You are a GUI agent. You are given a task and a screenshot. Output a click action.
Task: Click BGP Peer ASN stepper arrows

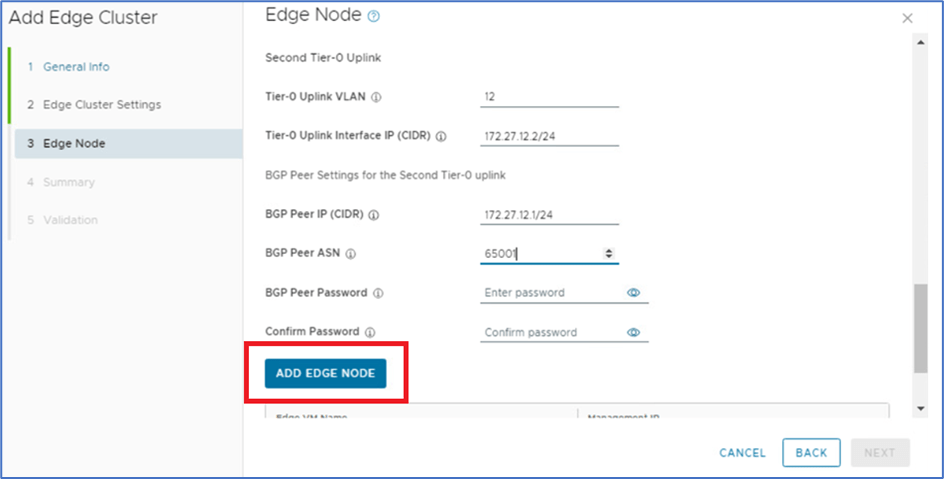pos(609,254)
